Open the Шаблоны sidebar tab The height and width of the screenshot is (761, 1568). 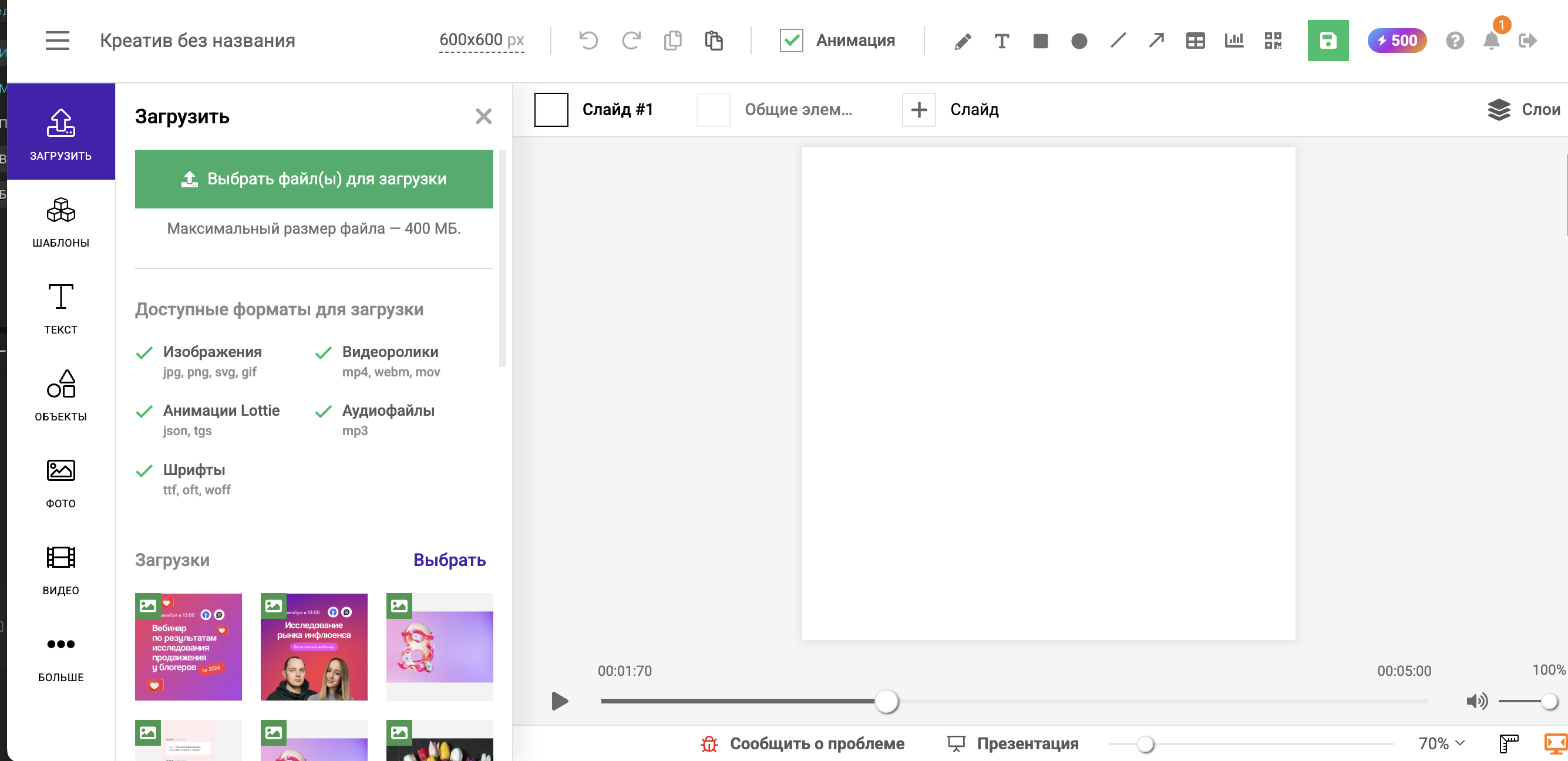point(61,222)
